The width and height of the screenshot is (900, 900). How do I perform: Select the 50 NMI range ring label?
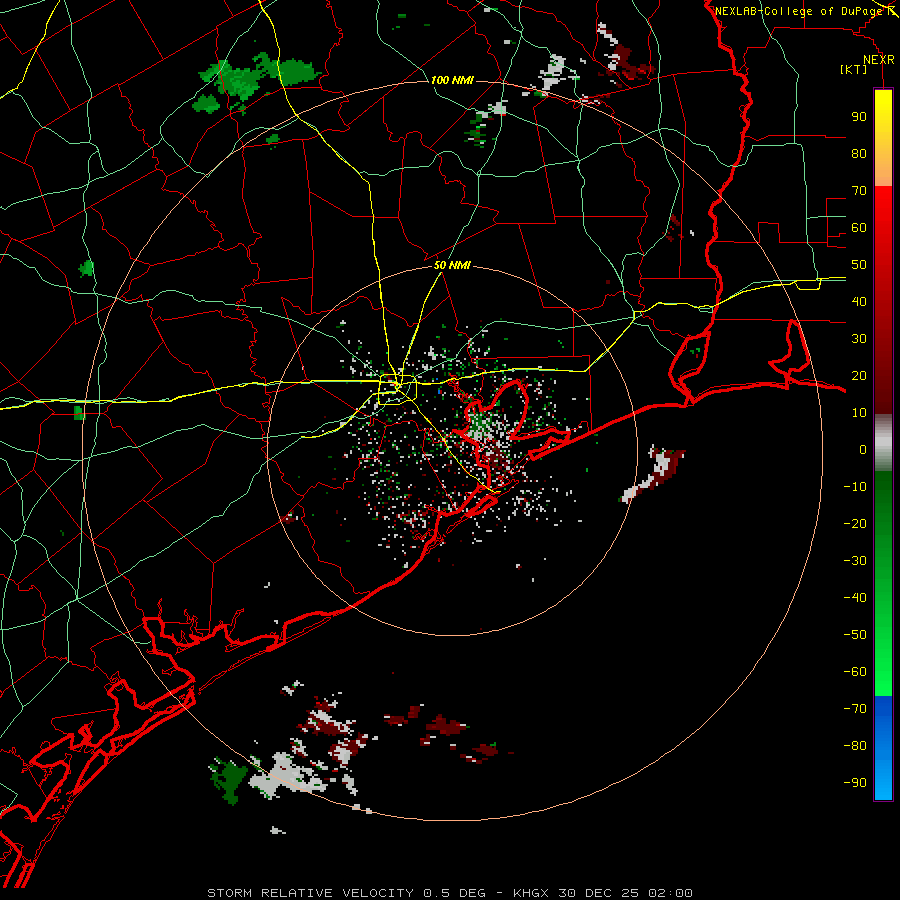(x=452, y=265)
